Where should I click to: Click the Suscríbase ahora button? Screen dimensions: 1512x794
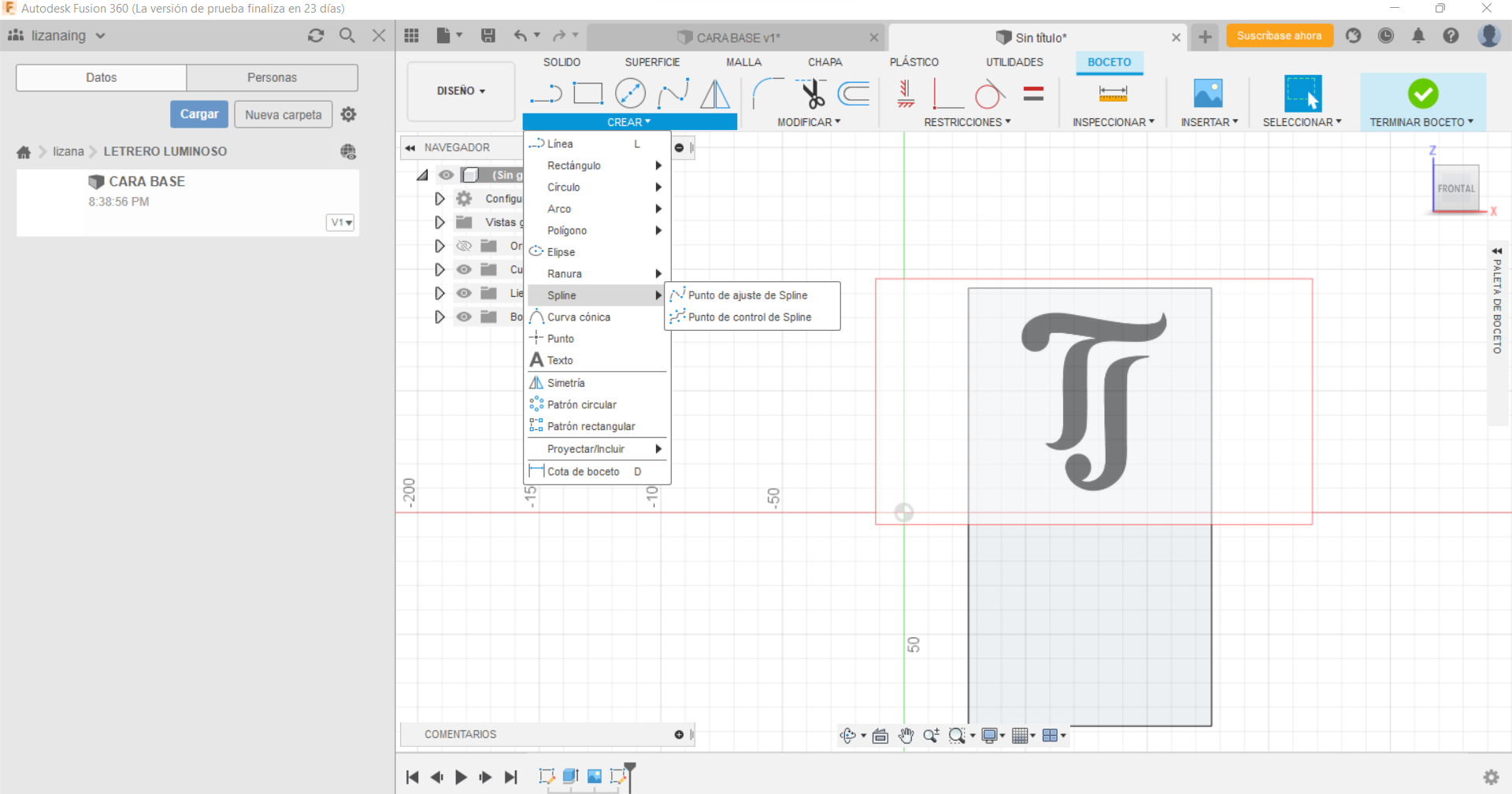[1279, 36]
